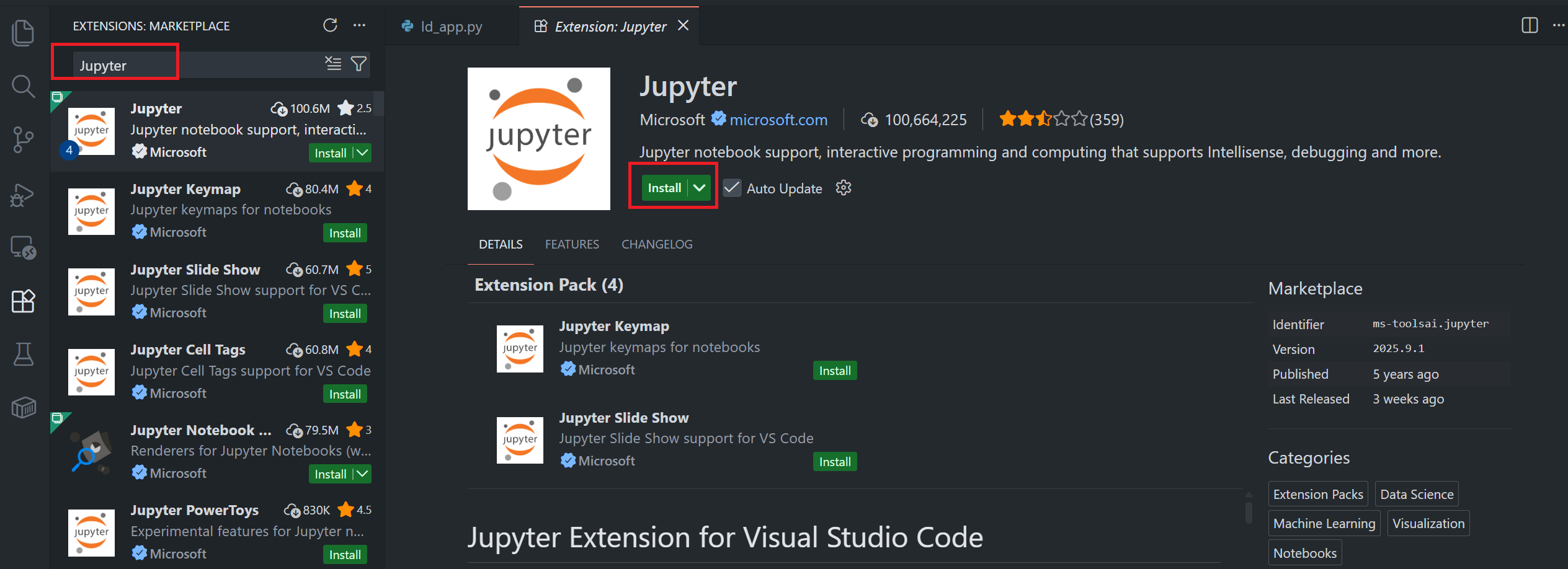This screenshot has width=1568, height=569.
Task: Open the Remote Explorer icon
Action: point(23,248)
